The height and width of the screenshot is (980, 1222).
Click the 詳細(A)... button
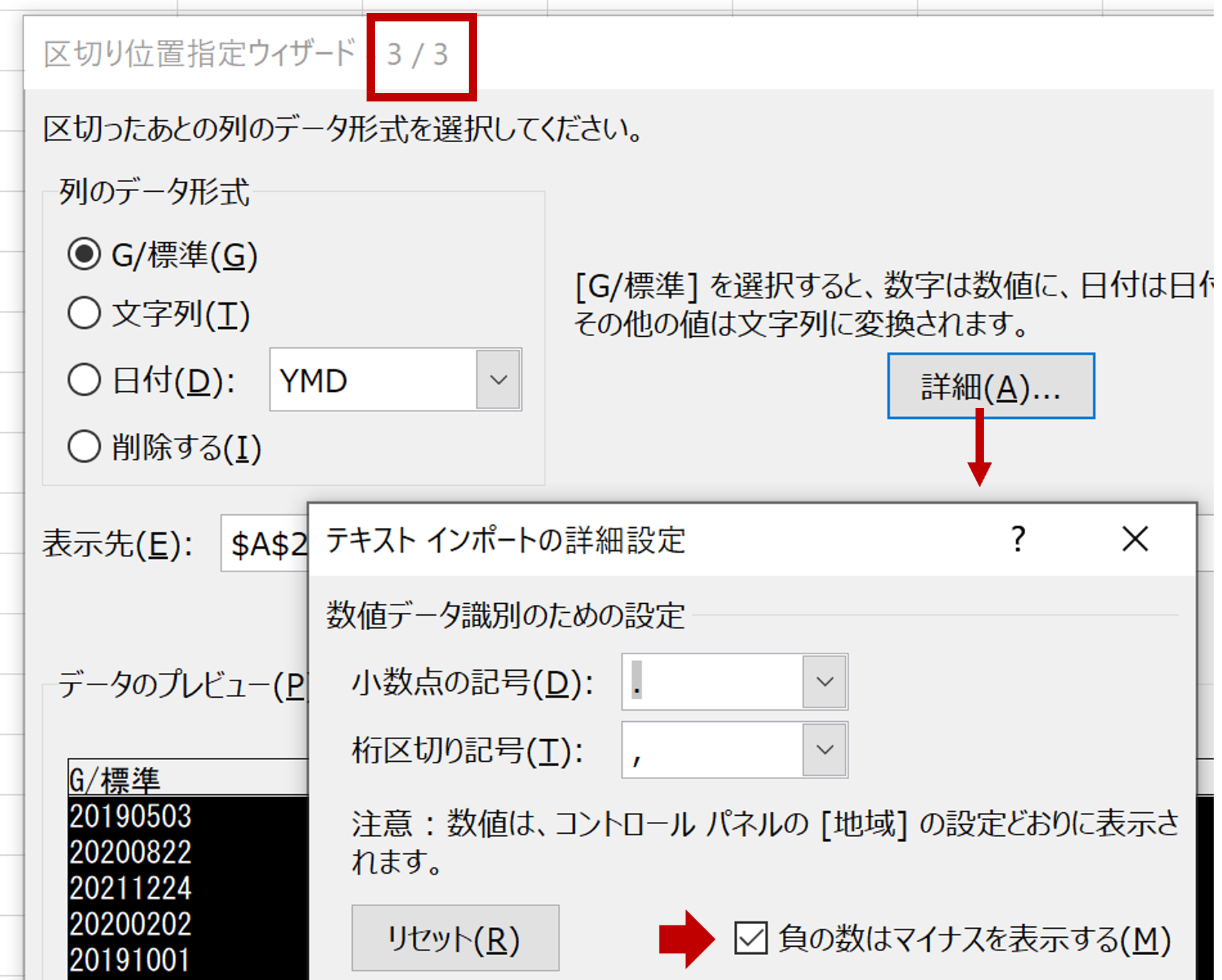coord(990,386)
